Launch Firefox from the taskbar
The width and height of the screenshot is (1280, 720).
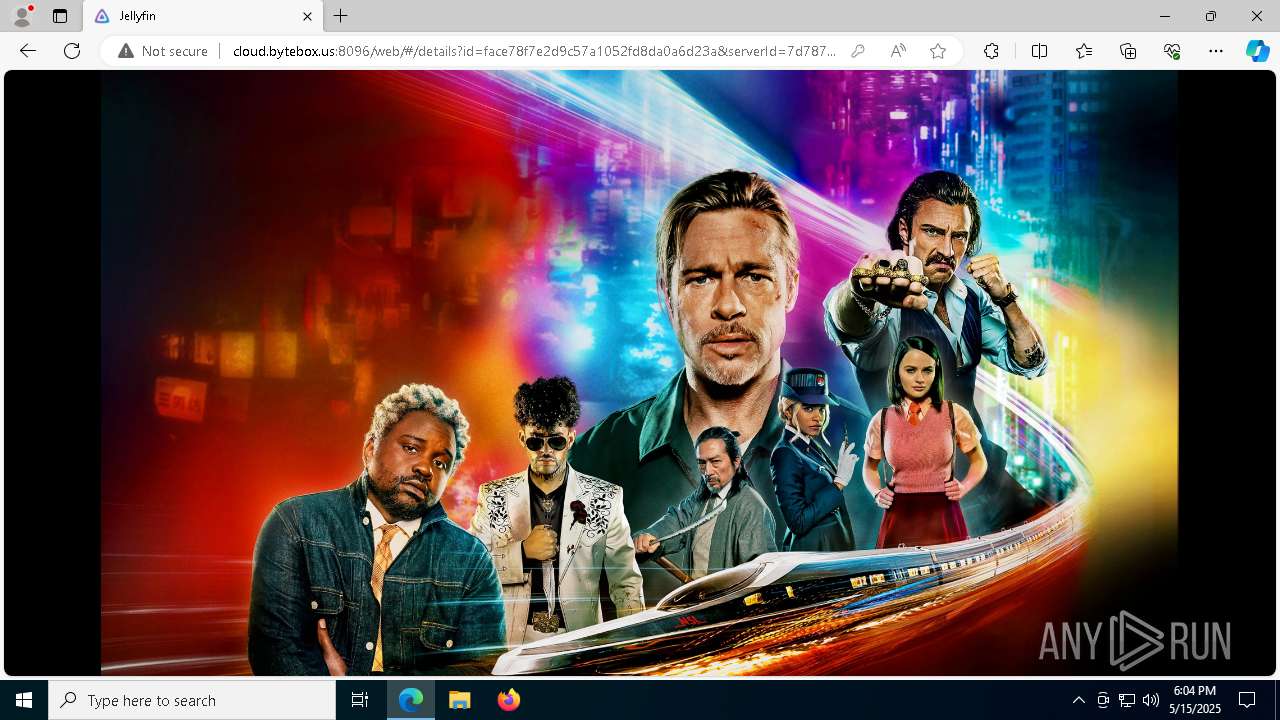[508, 700]
